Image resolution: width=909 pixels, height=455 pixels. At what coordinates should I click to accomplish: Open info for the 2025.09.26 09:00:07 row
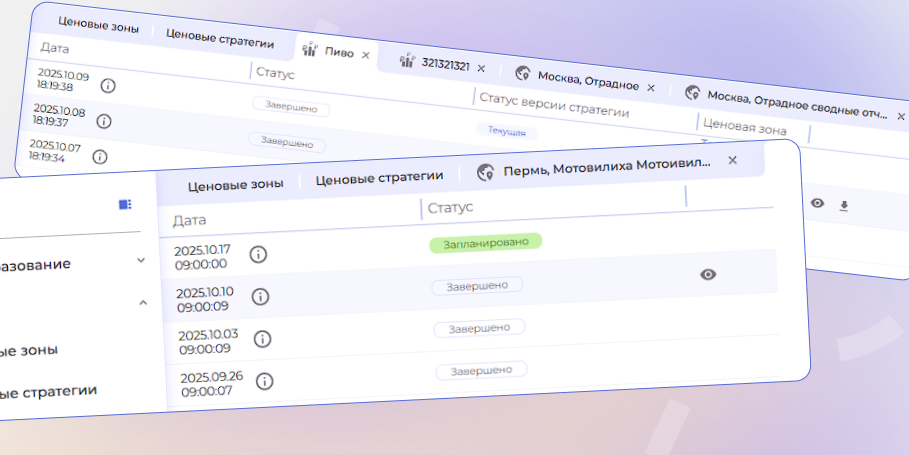point(264,381)
